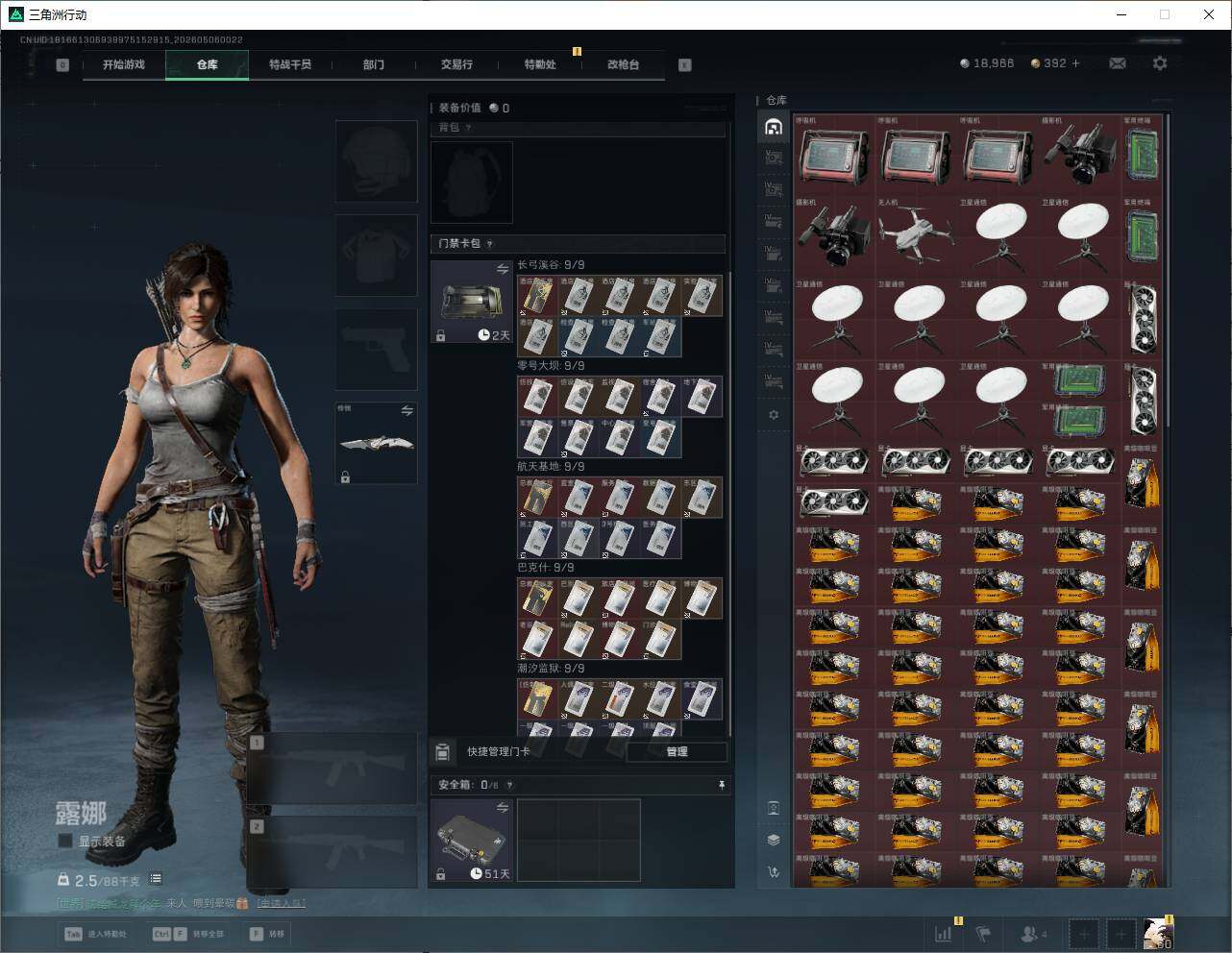Viewport: 1232px width, 953px height.
Task: Click swap arrows on the keycard case
Action: click(502, 270)
